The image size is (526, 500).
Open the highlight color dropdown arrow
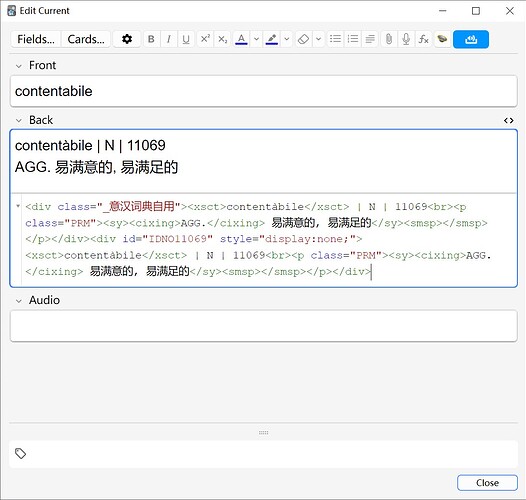(x=287, y=39)
